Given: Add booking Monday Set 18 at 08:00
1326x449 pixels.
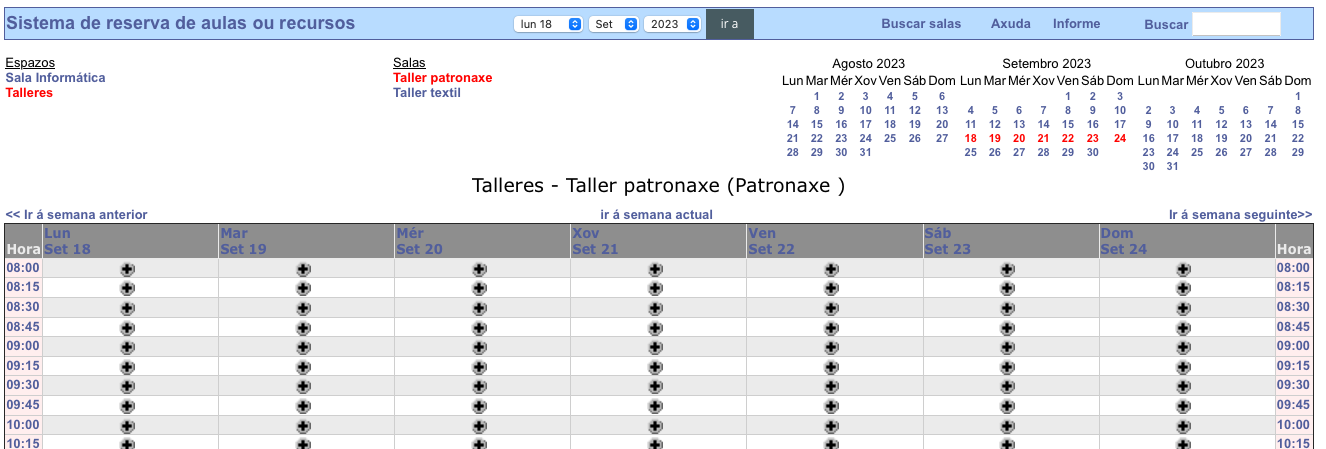Looking at the screenshot, I should point(128,269).
